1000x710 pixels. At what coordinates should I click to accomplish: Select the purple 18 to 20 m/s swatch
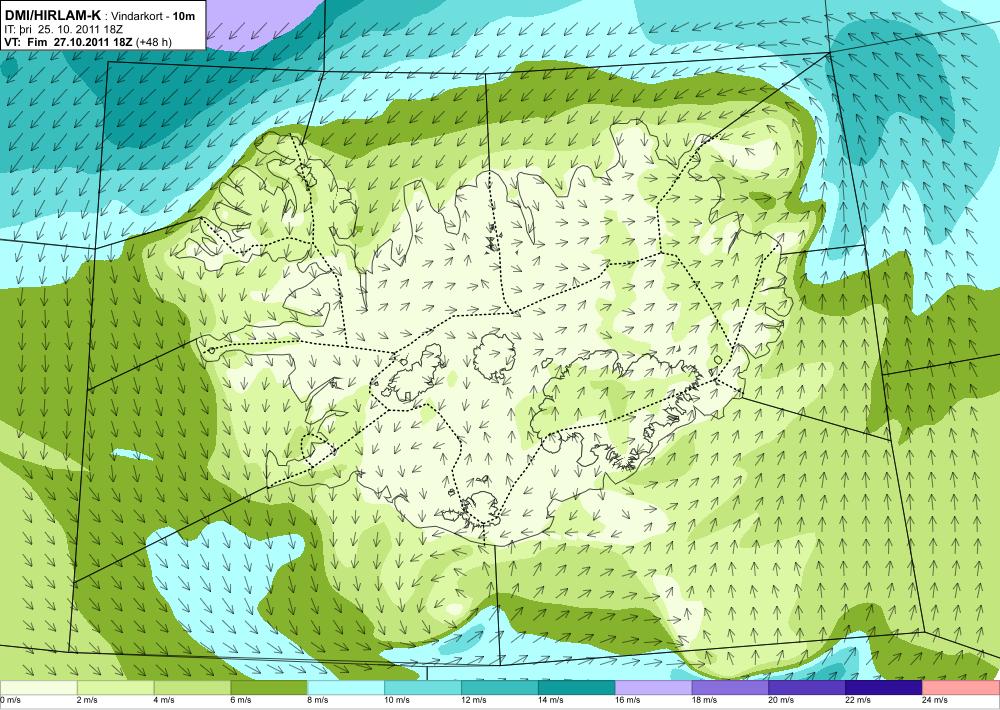[730, 688]
